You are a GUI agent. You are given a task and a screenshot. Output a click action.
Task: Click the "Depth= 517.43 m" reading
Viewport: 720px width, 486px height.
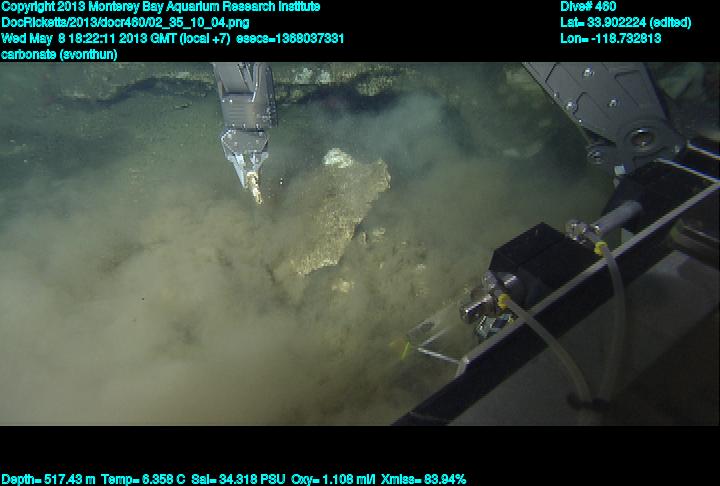click(48, 480)
